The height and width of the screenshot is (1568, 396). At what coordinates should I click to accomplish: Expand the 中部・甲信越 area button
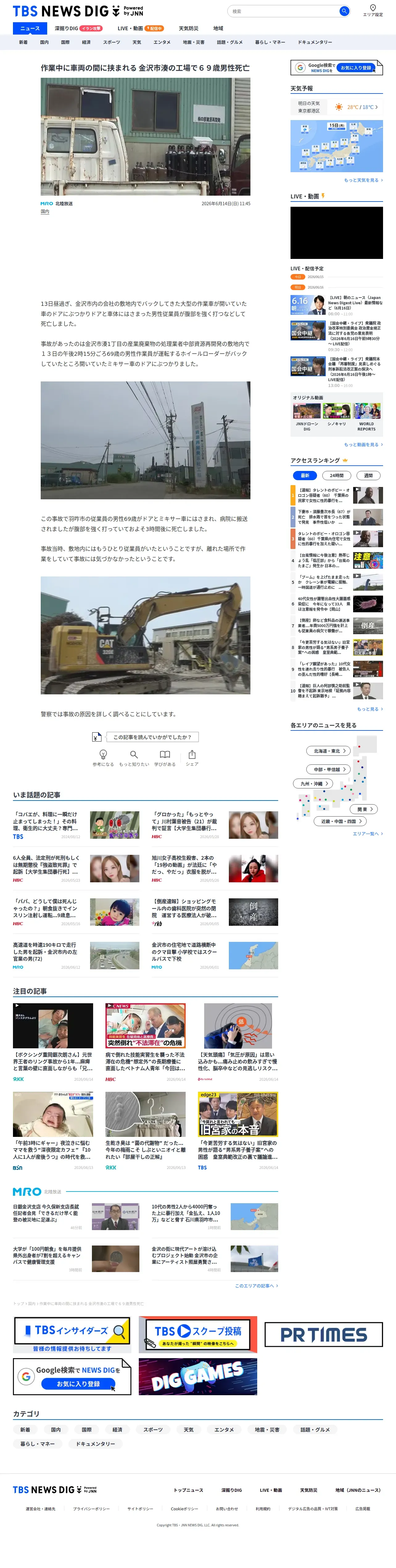tap(328, 769)
